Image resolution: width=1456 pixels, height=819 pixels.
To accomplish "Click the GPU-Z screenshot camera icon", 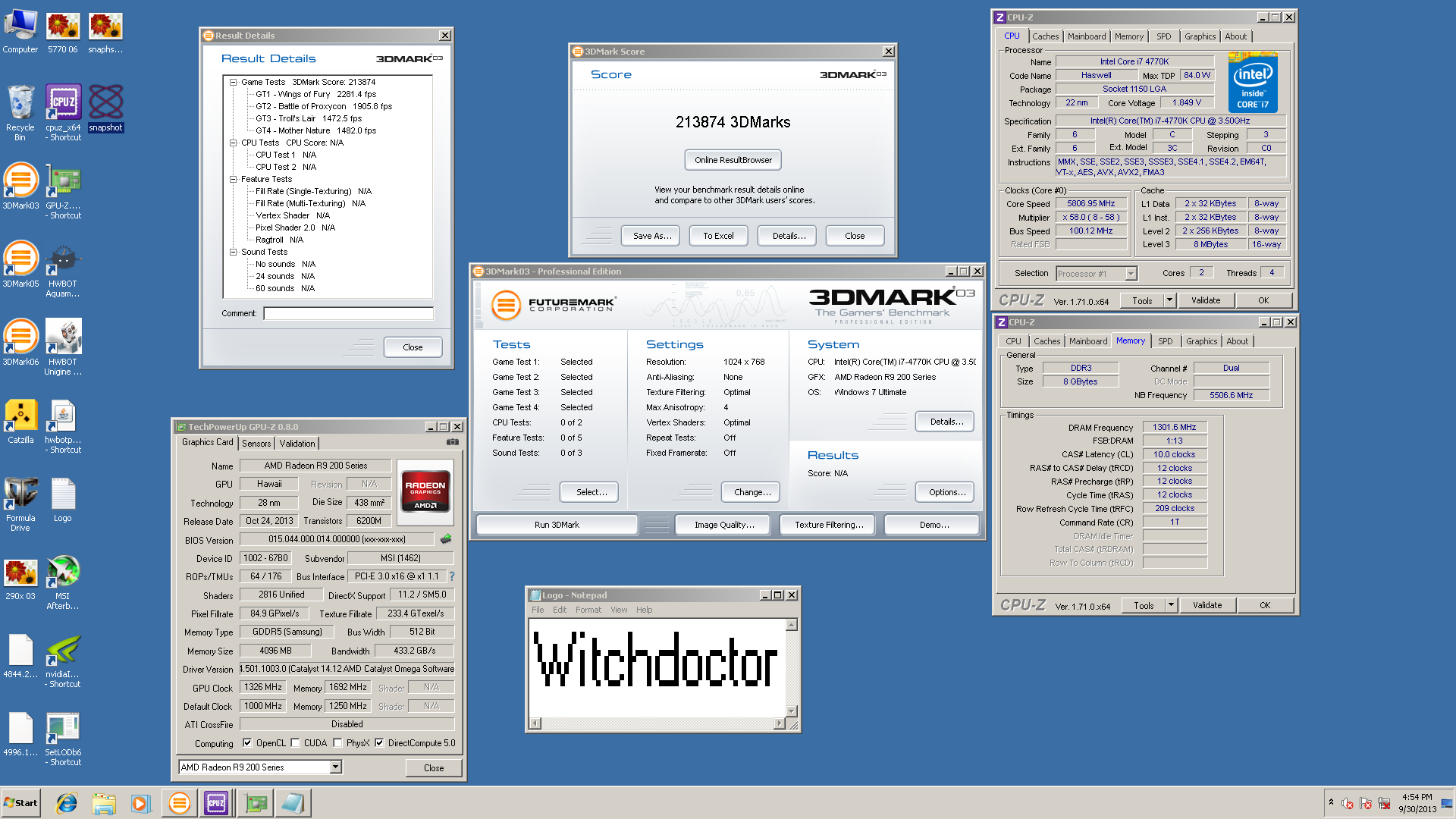I will click(x=453, y=442).
